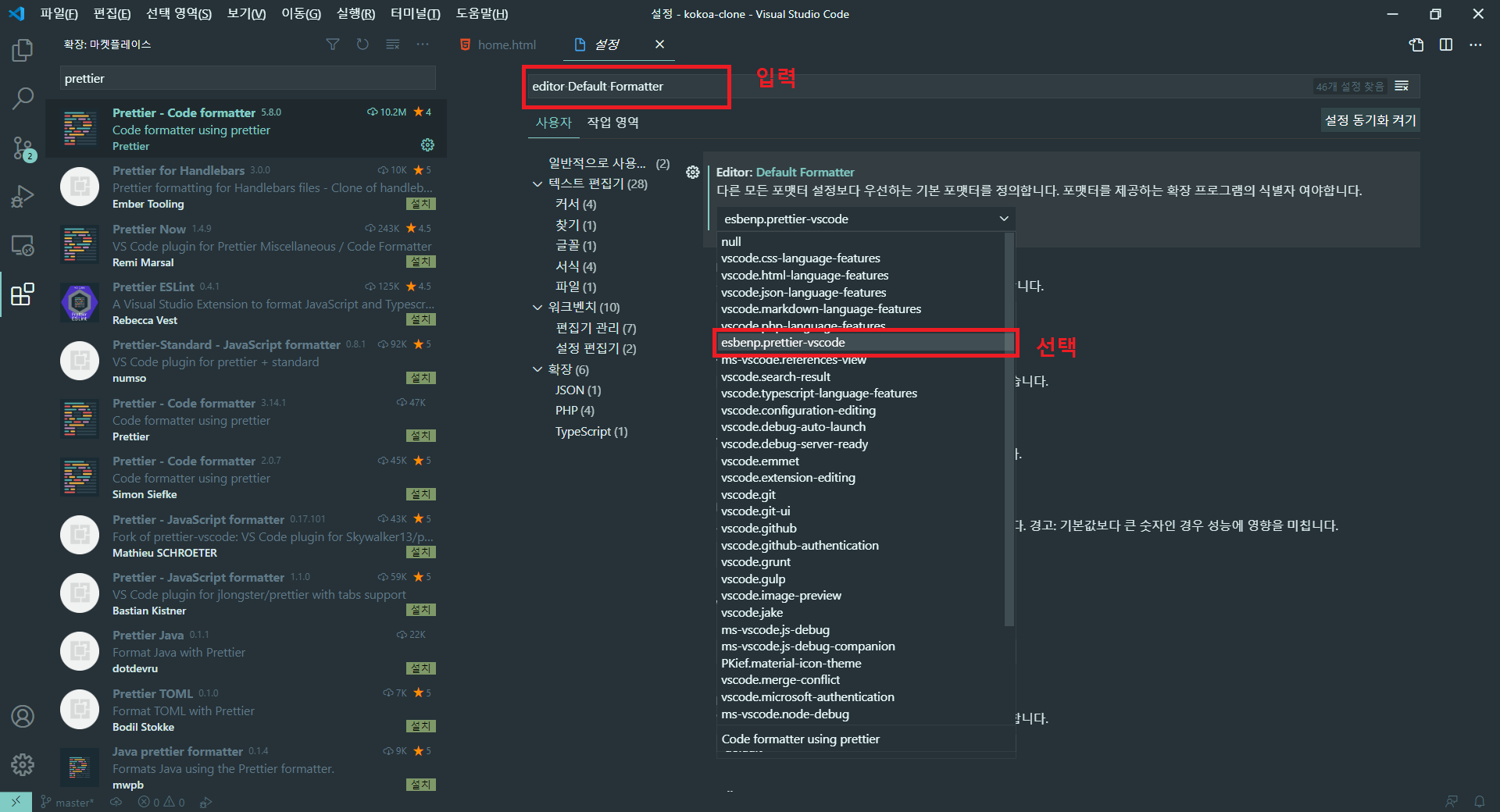The height and width of the screenshot is (812, 1500).
Task: Open notifications bell in status bar
Action: tap(1479, 802)
